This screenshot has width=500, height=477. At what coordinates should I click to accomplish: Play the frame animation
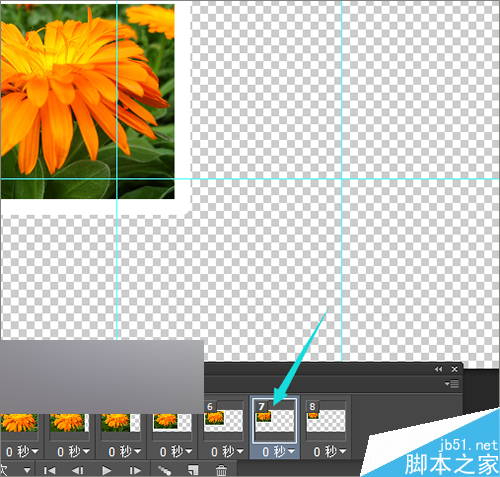pos(107,470)
